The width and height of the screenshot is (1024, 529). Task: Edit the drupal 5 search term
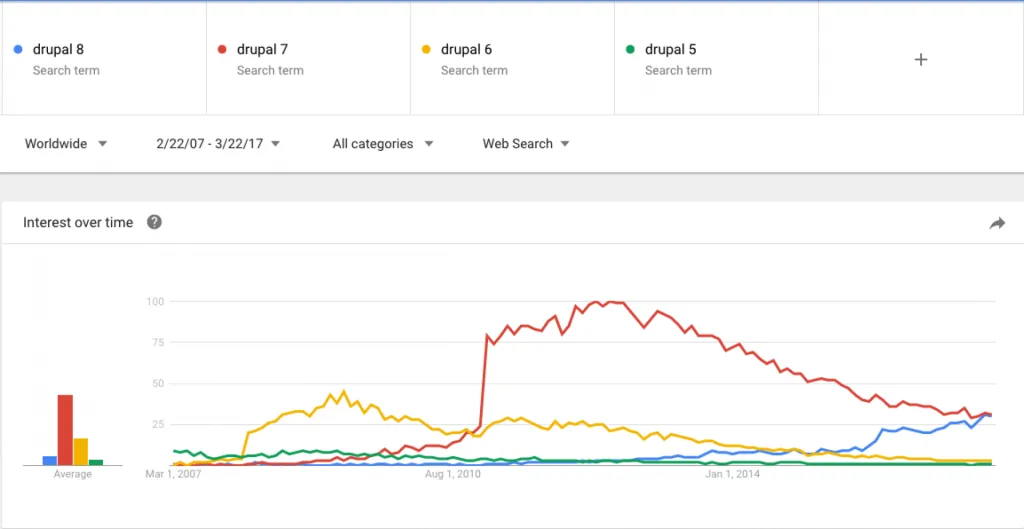(716, 59)
